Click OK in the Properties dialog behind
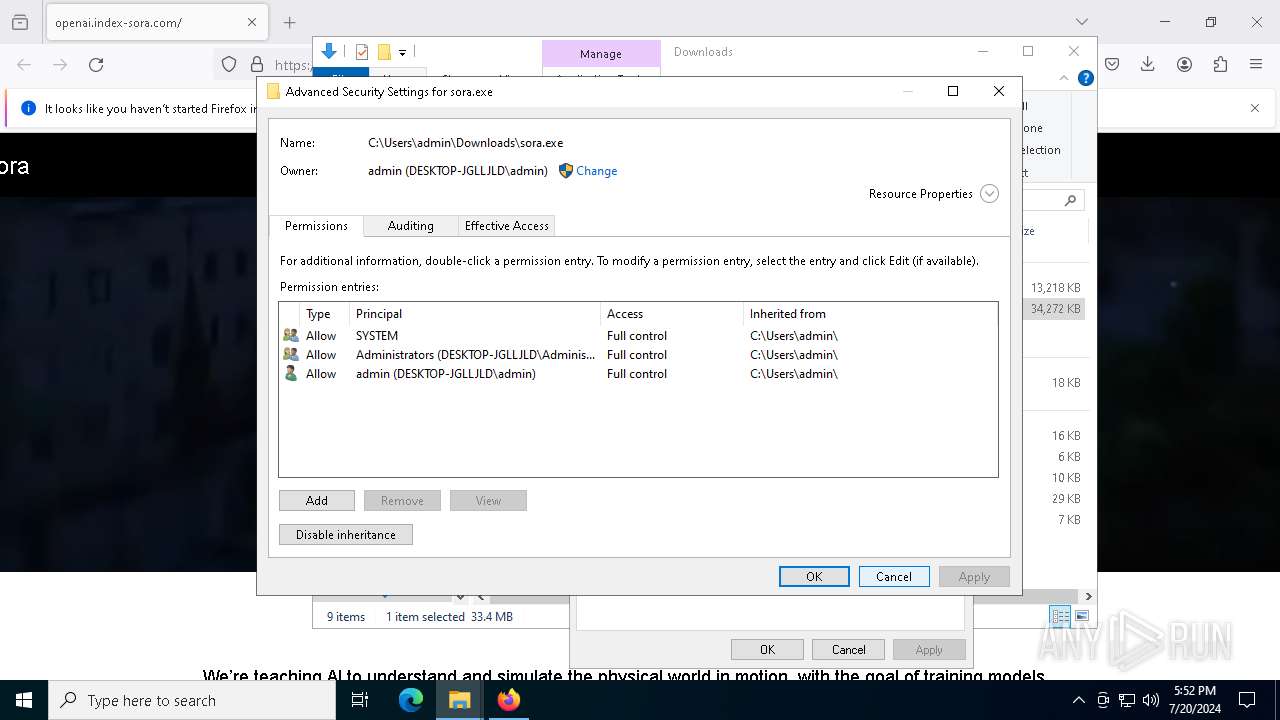Screen dimensions: 1280x720 pyautogui.click(x=767, y=650)
